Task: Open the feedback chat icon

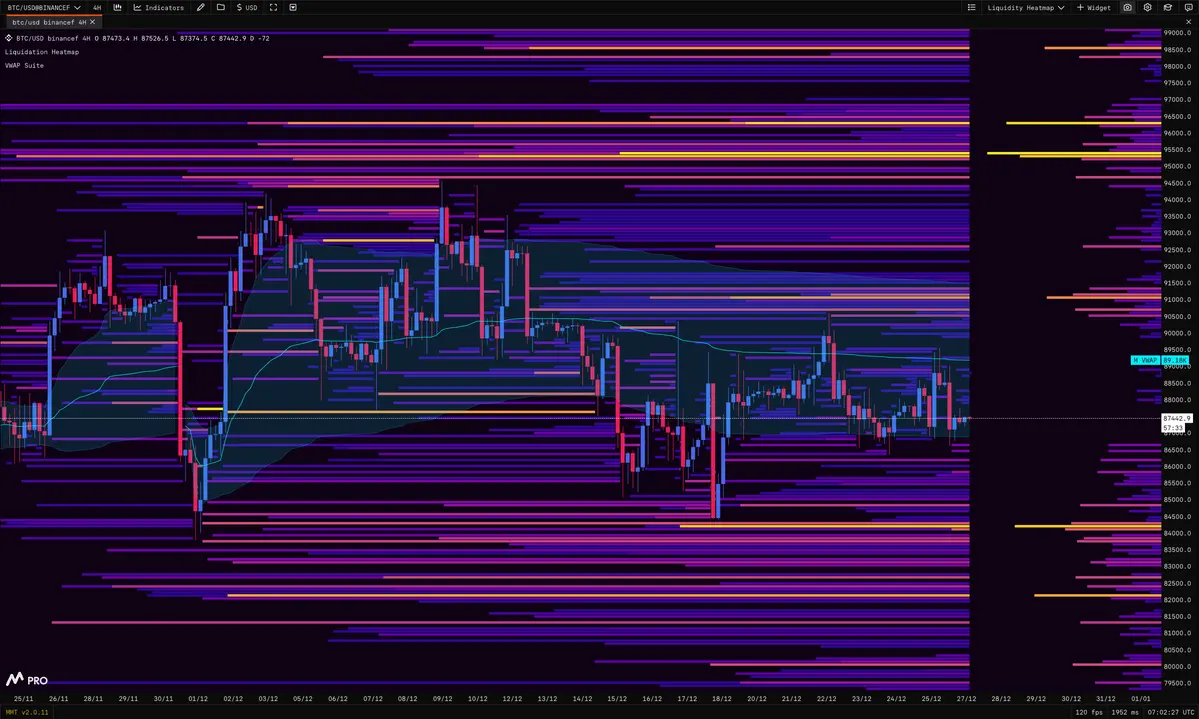Action: coord(1188,8)
